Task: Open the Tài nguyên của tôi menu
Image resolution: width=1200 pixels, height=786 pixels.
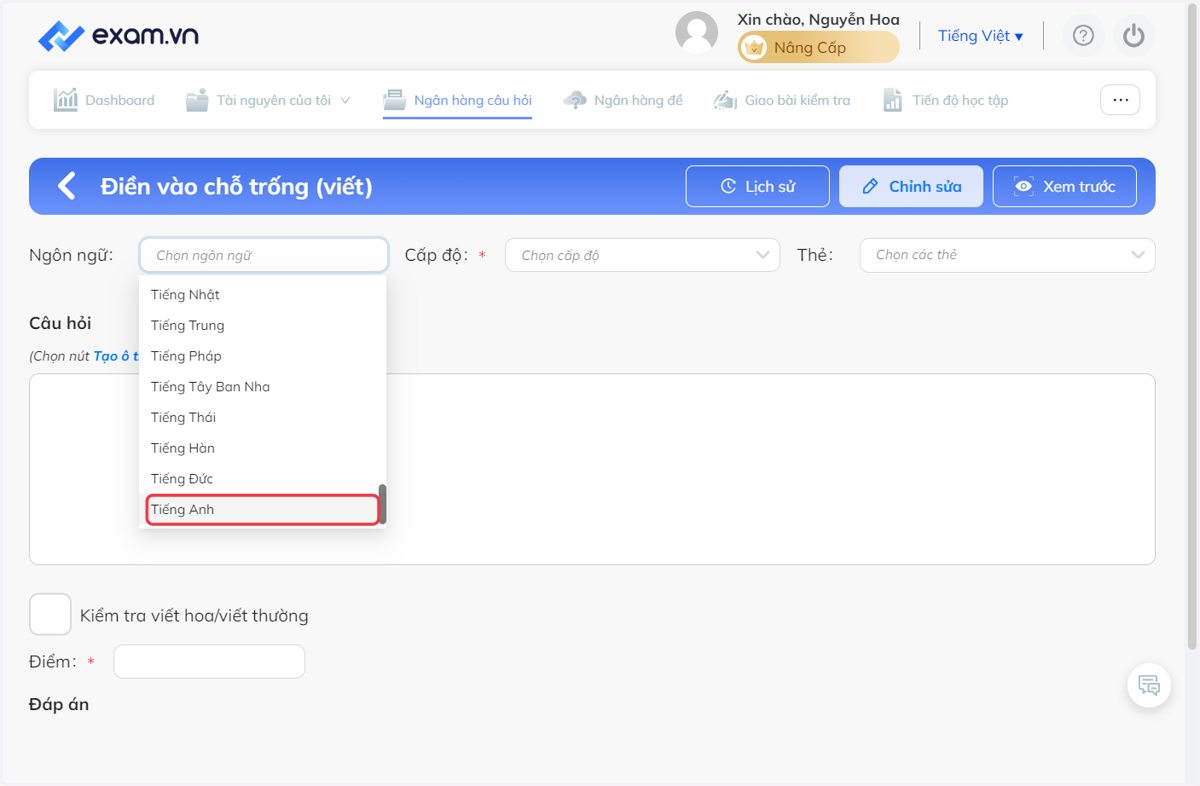Action: (x=268, y=100)
